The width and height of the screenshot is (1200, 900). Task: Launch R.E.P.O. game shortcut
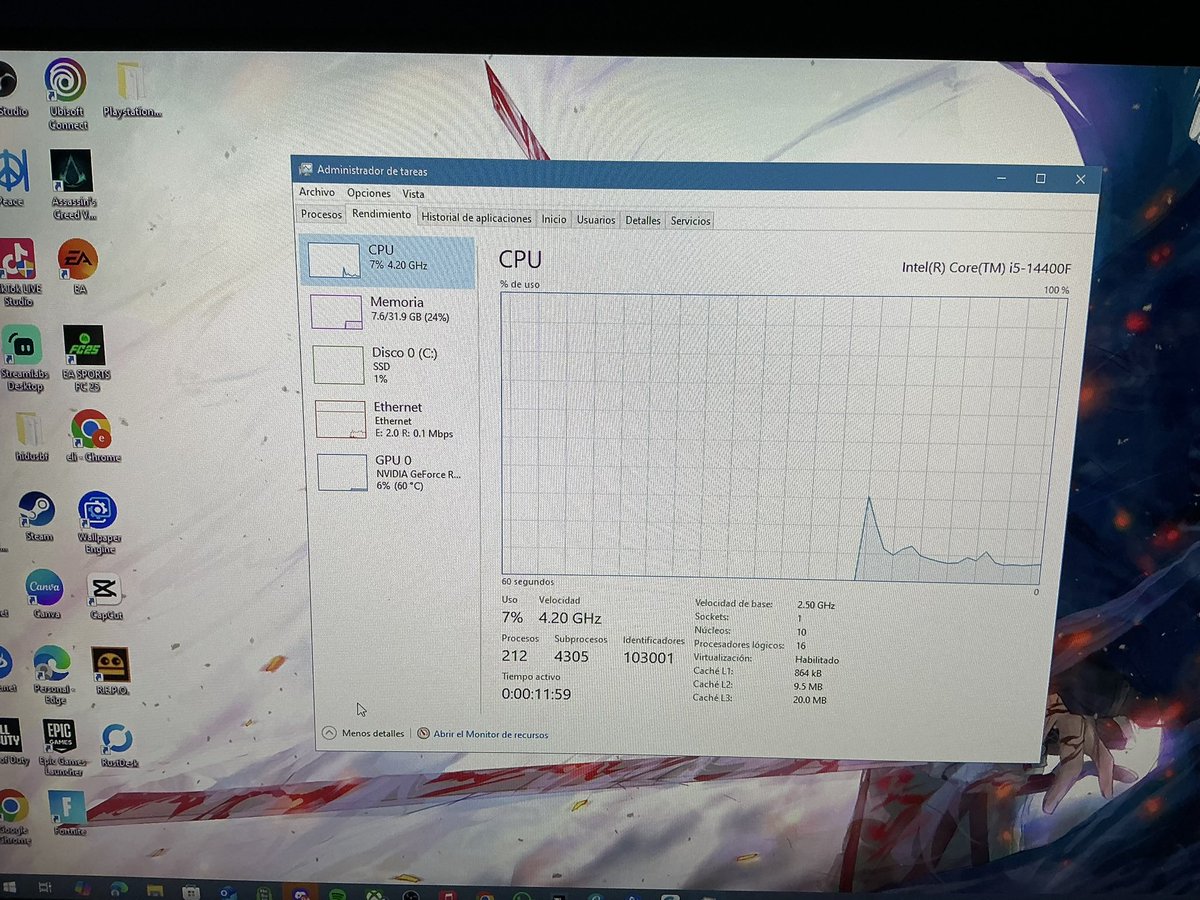(x=110, y=670)
